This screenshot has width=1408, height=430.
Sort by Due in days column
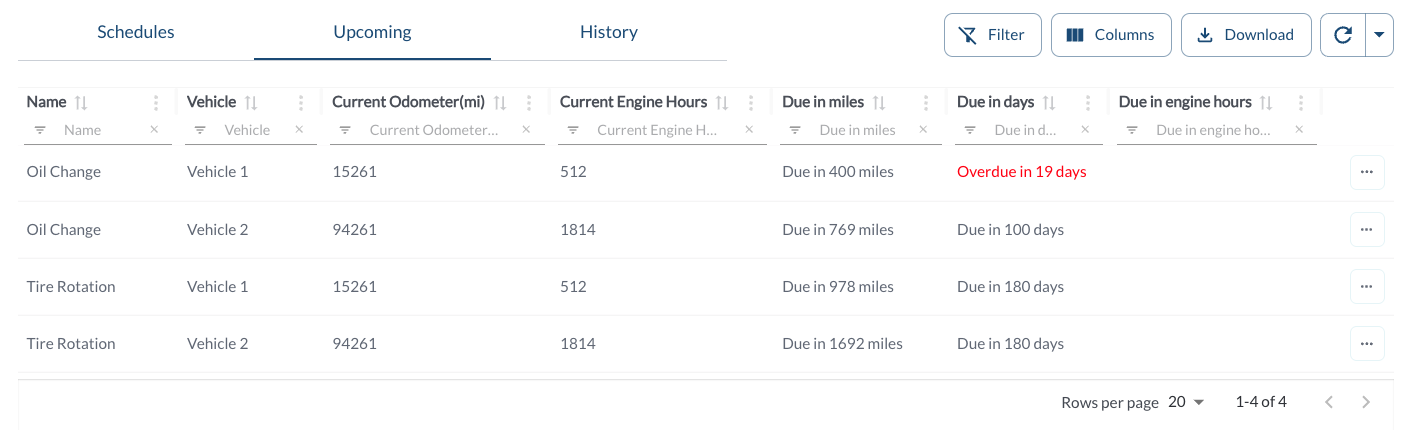[x=1050, y=102]
